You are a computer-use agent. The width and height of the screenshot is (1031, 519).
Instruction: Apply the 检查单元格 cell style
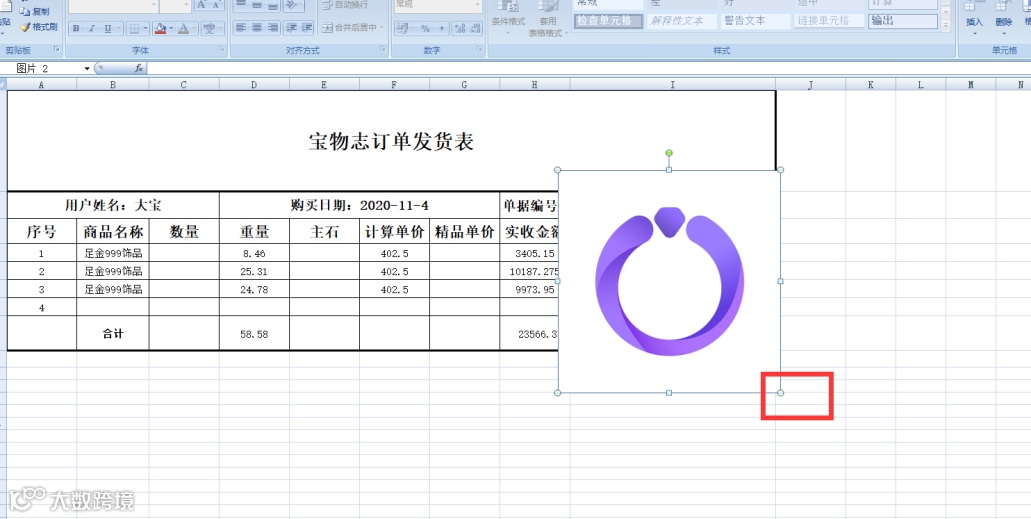[608, 21]
